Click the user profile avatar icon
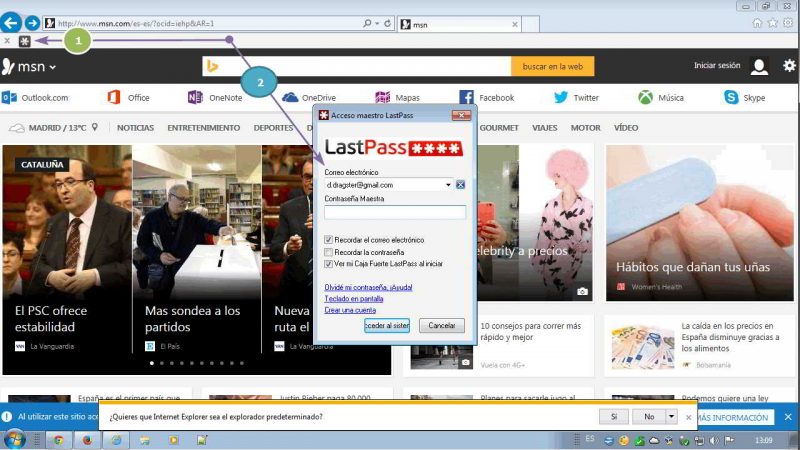Screen dimensions: 800x450 click(759, 66)
